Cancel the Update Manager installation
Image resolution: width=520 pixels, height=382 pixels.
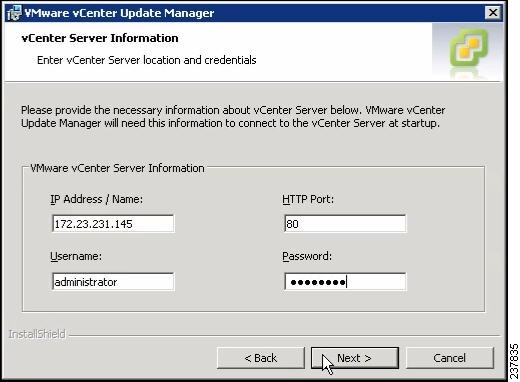click(449, 358)
